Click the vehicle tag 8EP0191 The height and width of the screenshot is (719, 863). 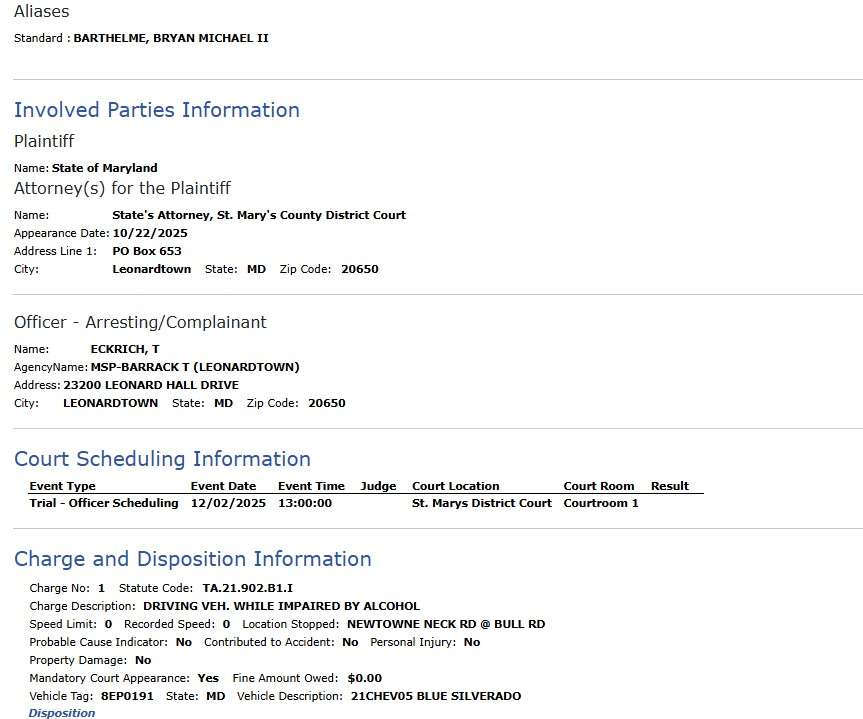point(127,696)
